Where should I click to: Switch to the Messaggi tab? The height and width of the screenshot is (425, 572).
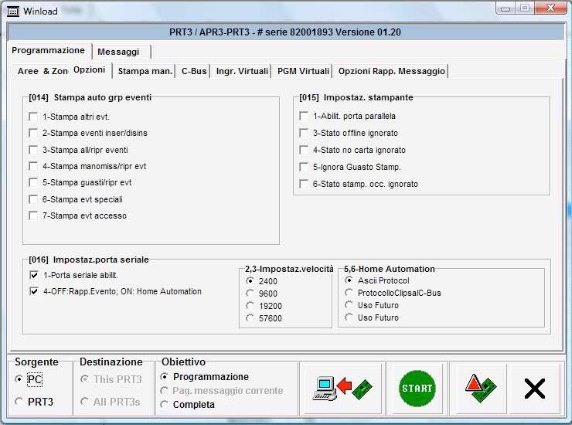point(119,52)
